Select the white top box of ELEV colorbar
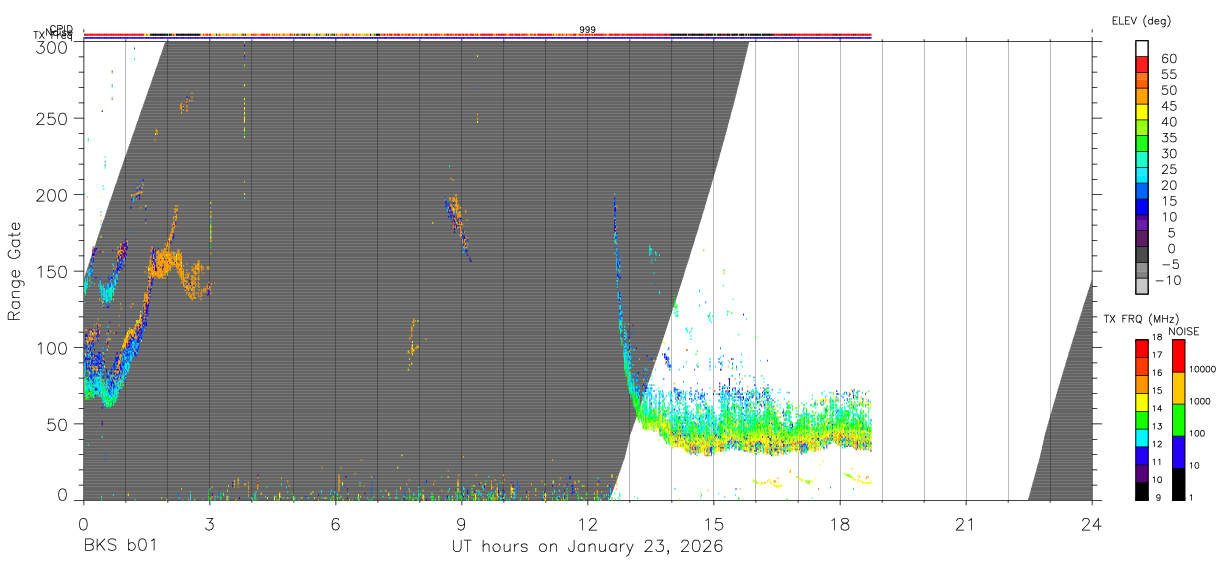 pos(1142,48)
